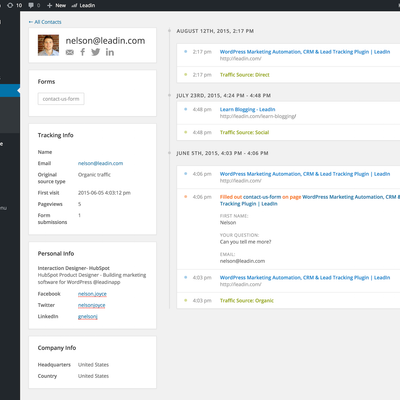Open the 4:06 pm WordPress Marketing Automation page link
The image size is (400, 400).
305,174
